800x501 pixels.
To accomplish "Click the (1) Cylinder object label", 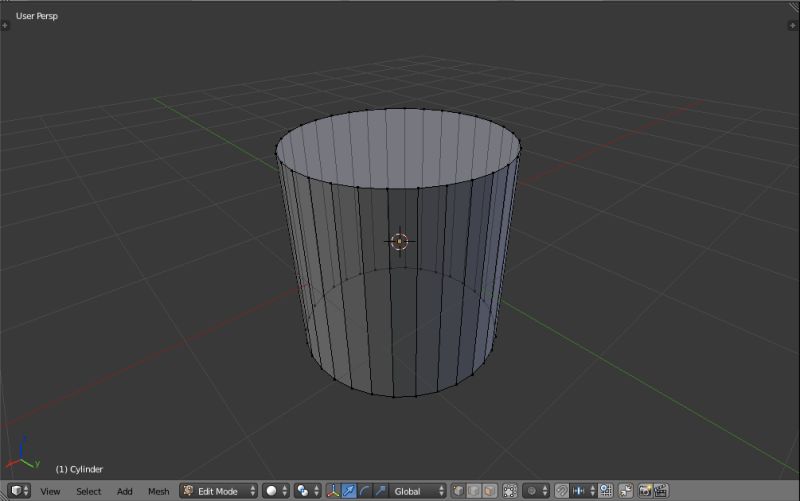I will click(x=79, y=469).
